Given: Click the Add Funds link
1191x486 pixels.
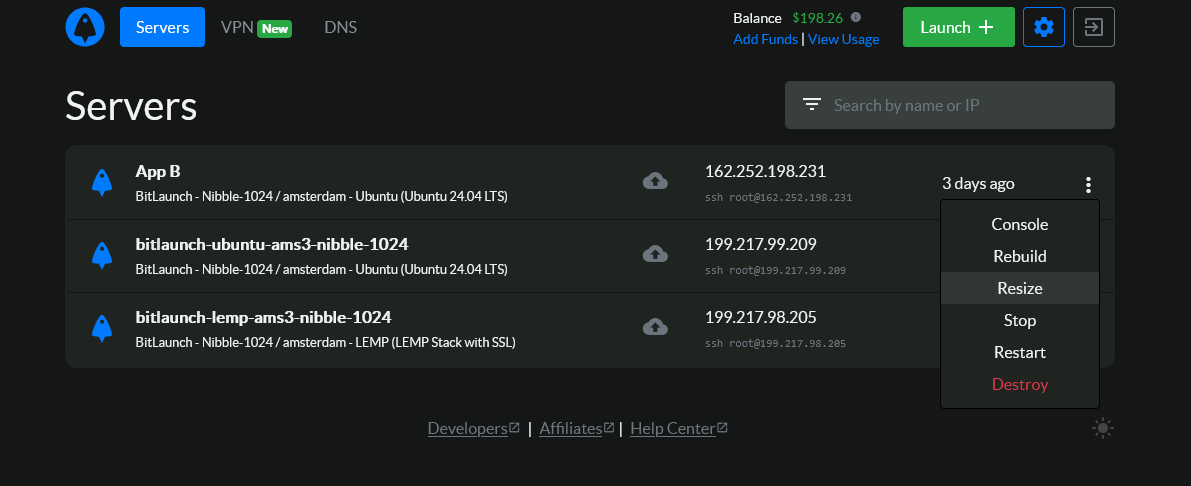Looking at the screenshot, I should click(x=765, y=39).
